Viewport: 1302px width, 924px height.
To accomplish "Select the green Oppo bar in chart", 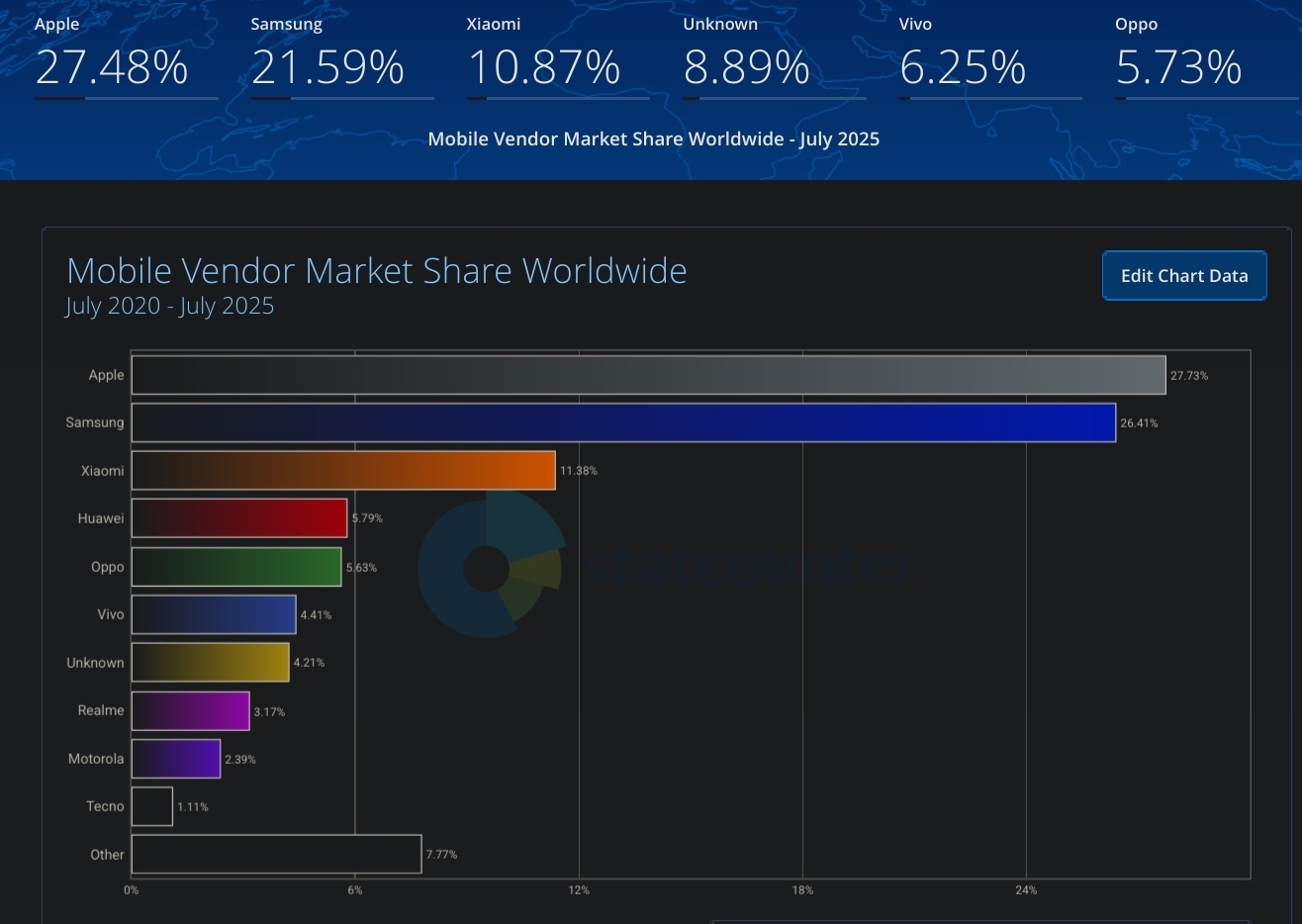I will (236, 567).
